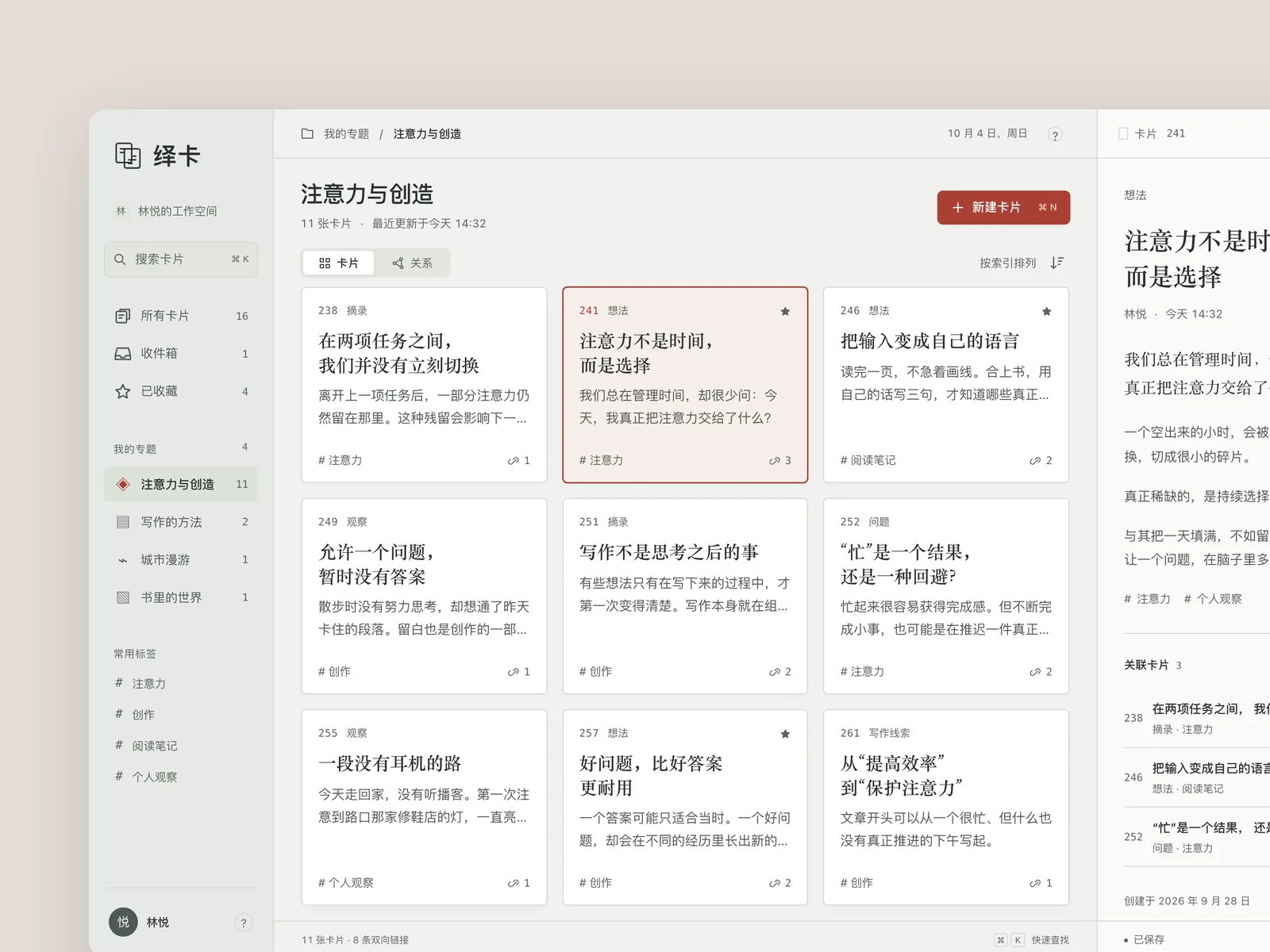
Task: Open the 所有卡片 stacked cards icon
Action: click(122, 316)
